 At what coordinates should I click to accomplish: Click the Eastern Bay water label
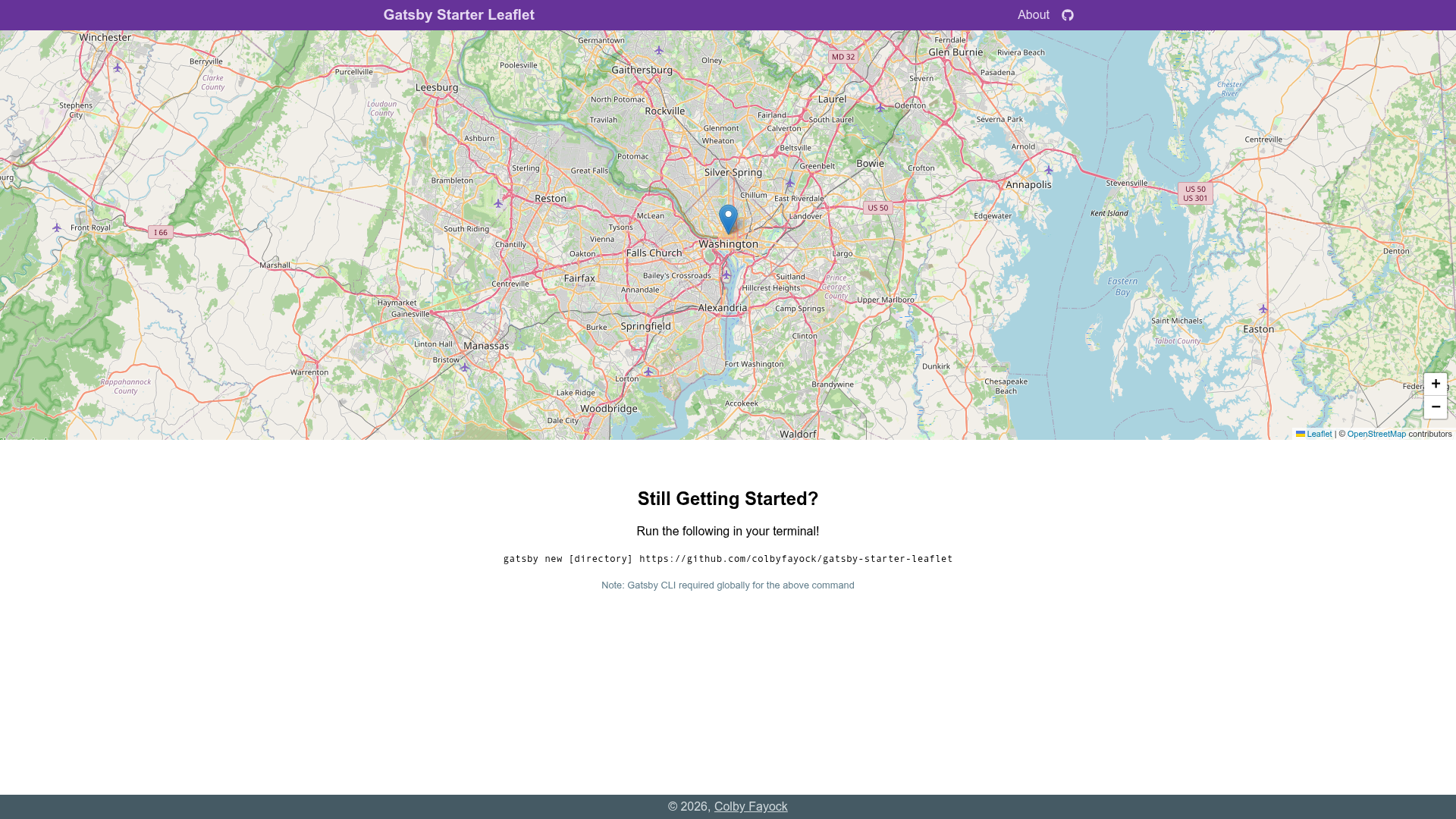coord(1122,287)
